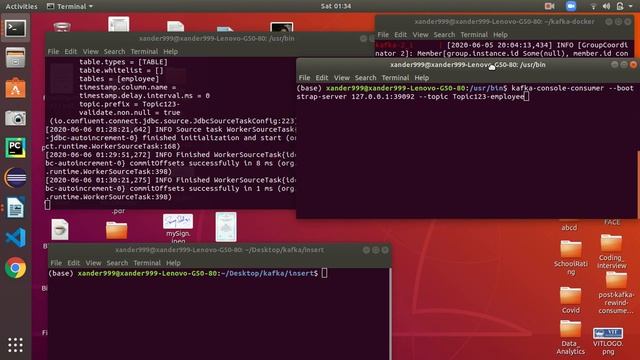Screen dimensions: 640x360
Task: Open Edit menu in the connect log terminal
Action: 71,51
